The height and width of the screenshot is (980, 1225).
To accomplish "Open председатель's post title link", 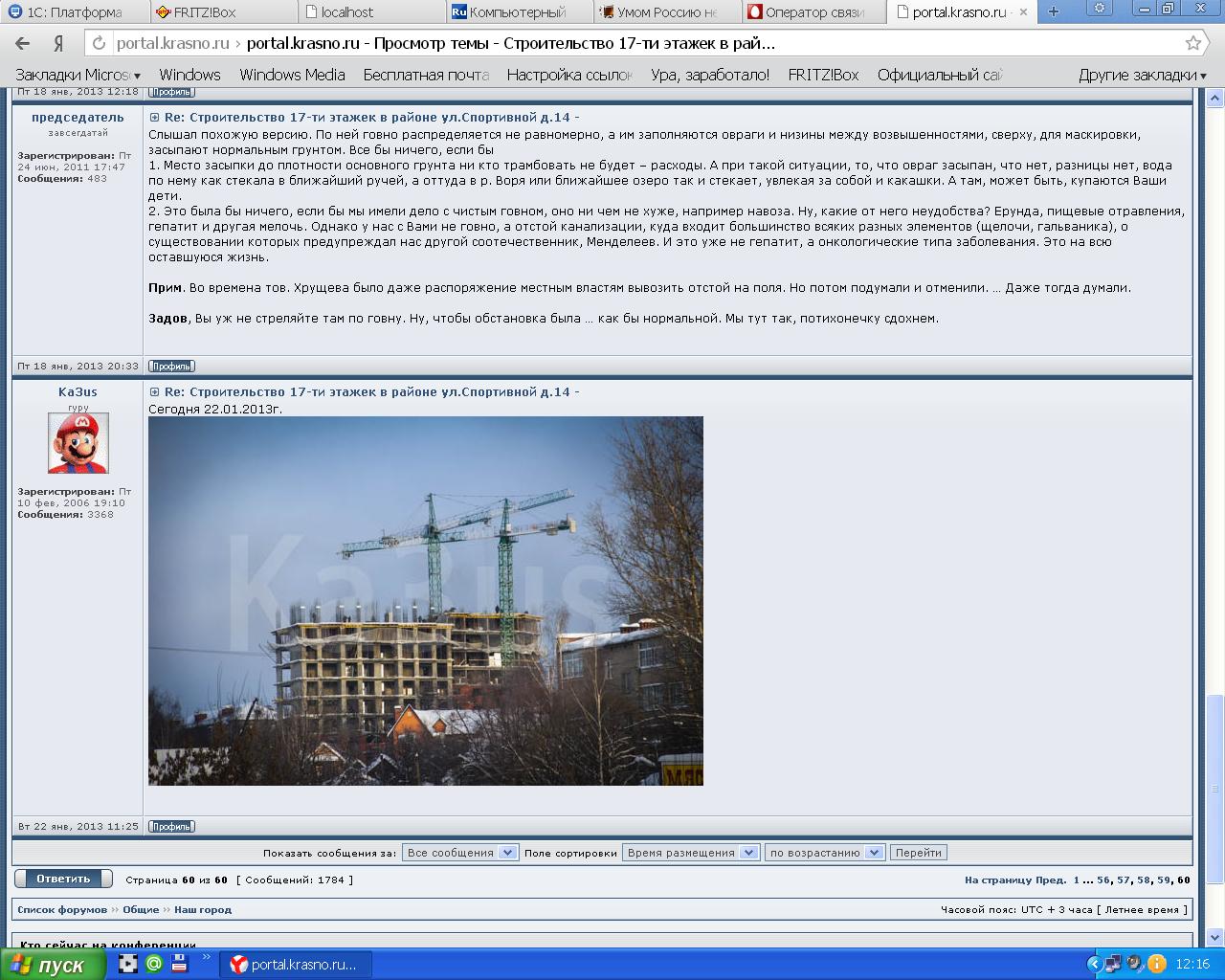I will coord(371,118).
